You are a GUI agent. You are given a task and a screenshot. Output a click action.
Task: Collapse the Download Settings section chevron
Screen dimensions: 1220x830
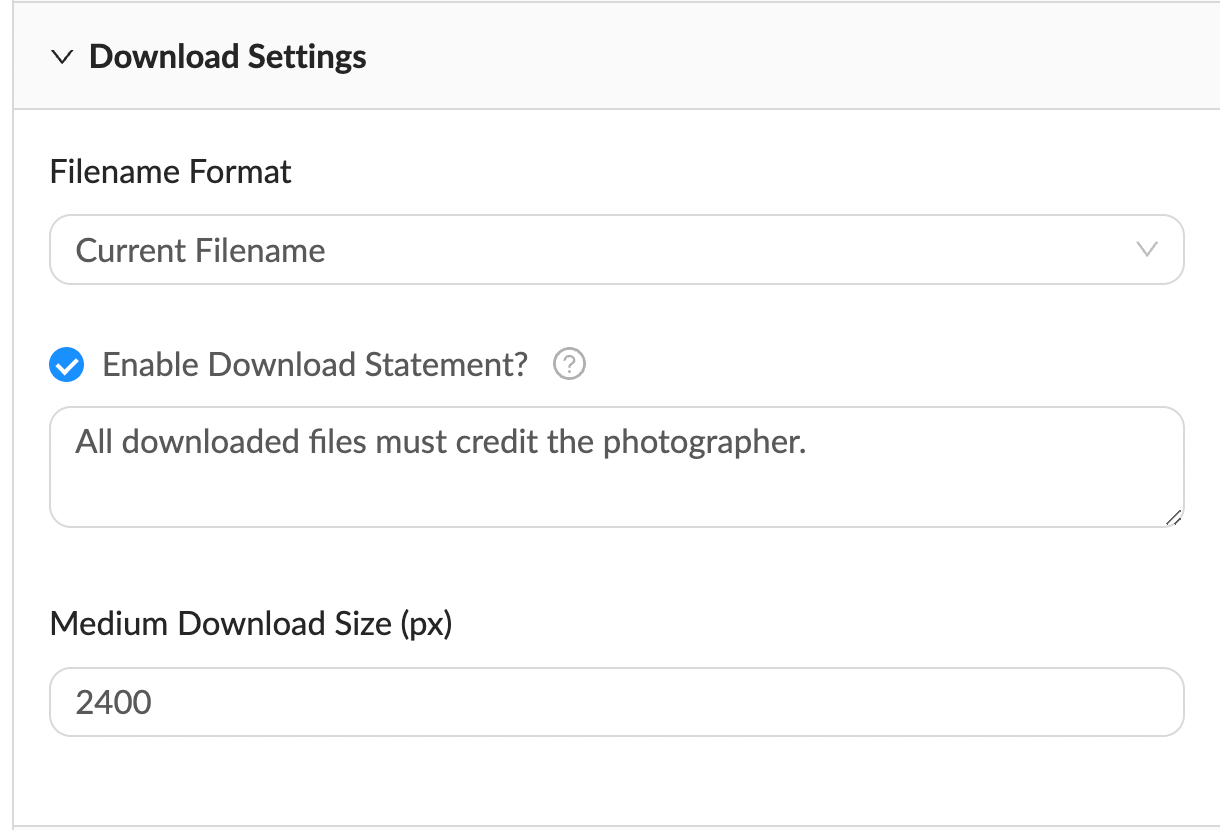click(x=62, y=58)
